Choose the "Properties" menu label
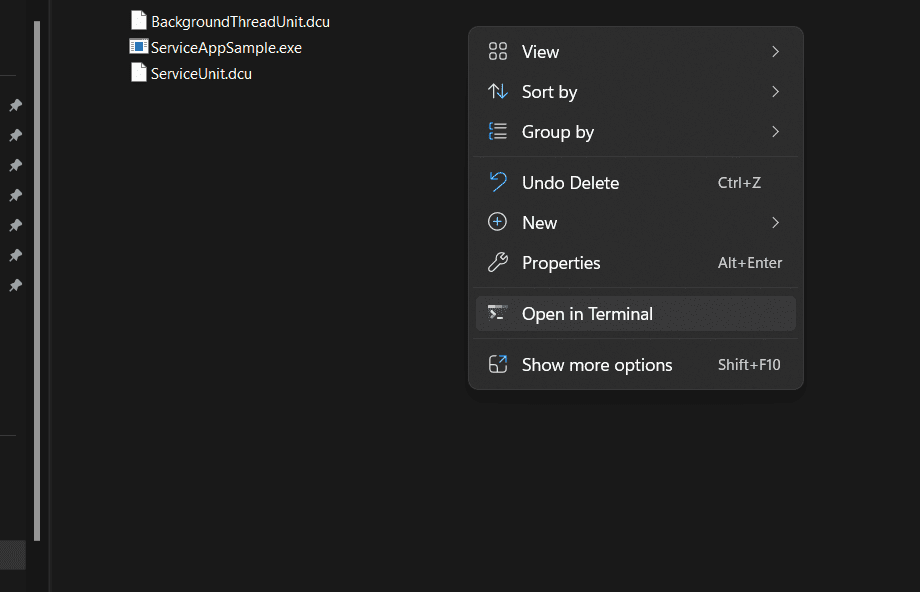 (561, 263)
